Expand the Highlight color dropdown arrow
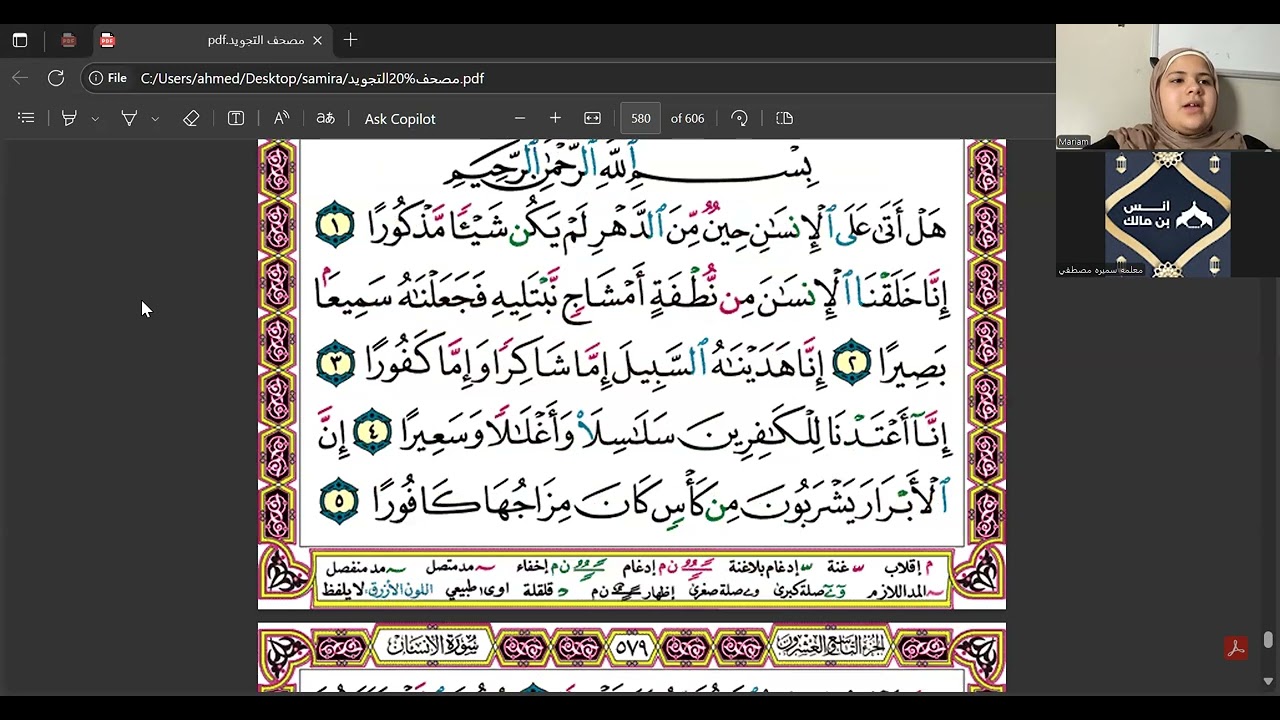Screen dimensions: 1280x720 coord(95,118)
